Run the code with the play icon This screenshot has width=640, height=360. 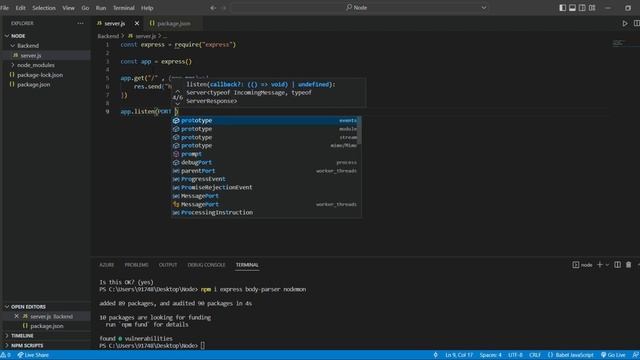point(625,24)
